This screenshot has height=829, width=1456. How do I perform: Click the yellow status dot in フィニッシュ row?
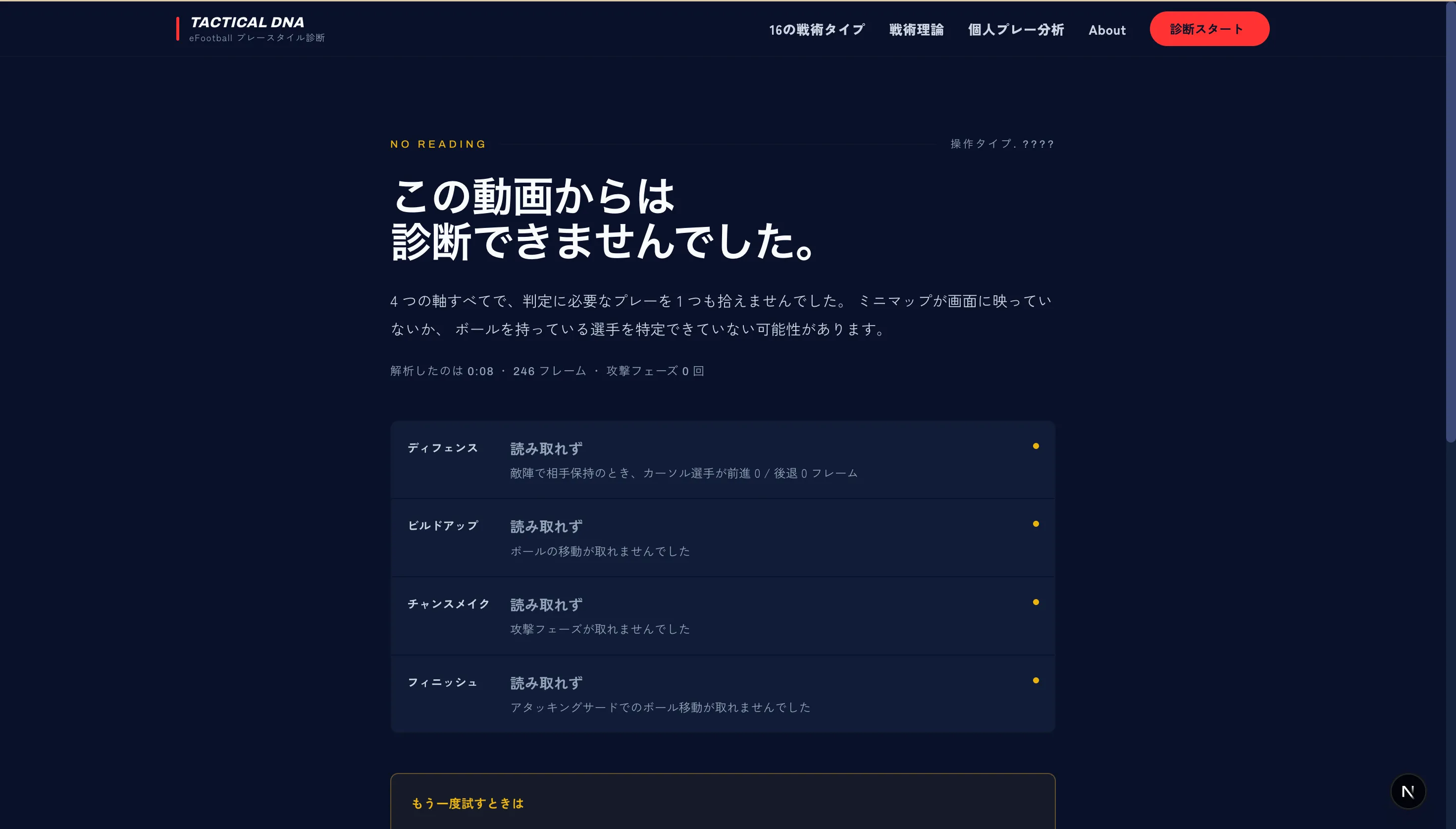click(x=1036, y=680)
